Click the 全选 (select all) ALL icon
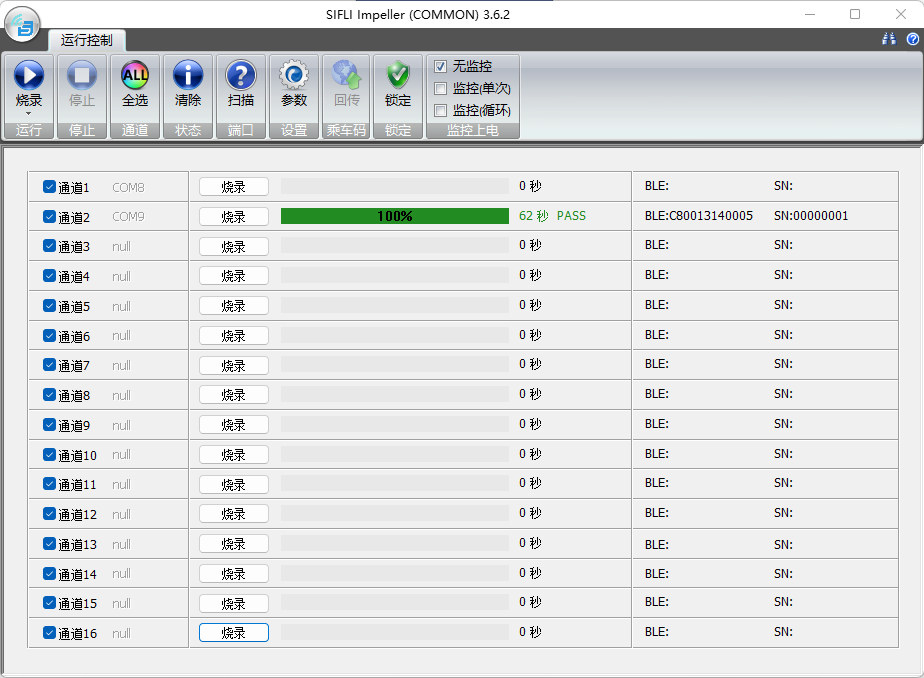This screenshot has width=924, height=678. tap(134, 76)
